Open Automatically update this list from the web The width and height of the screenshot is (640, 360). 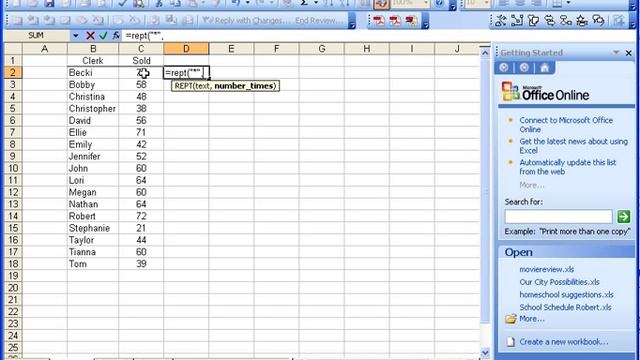coord(567,167)
